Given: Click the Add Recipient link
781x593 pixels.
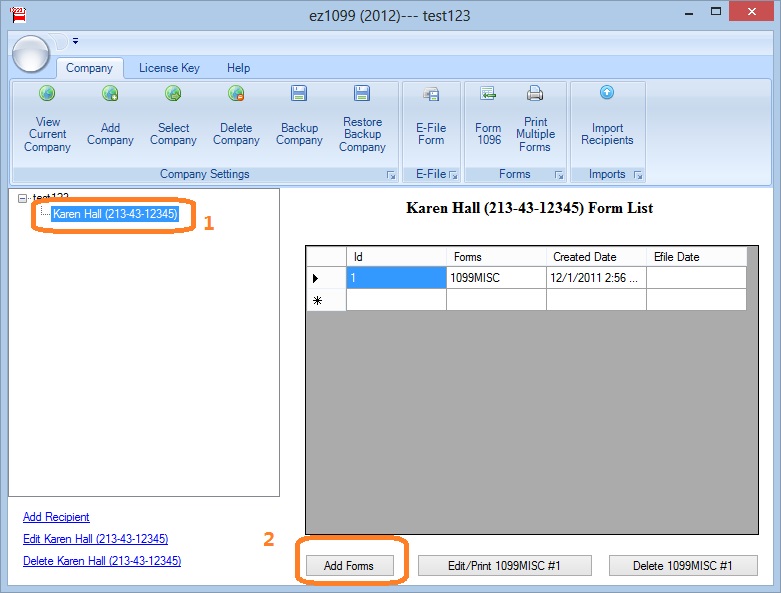Looking at the screenshot, I should (56, 517).
